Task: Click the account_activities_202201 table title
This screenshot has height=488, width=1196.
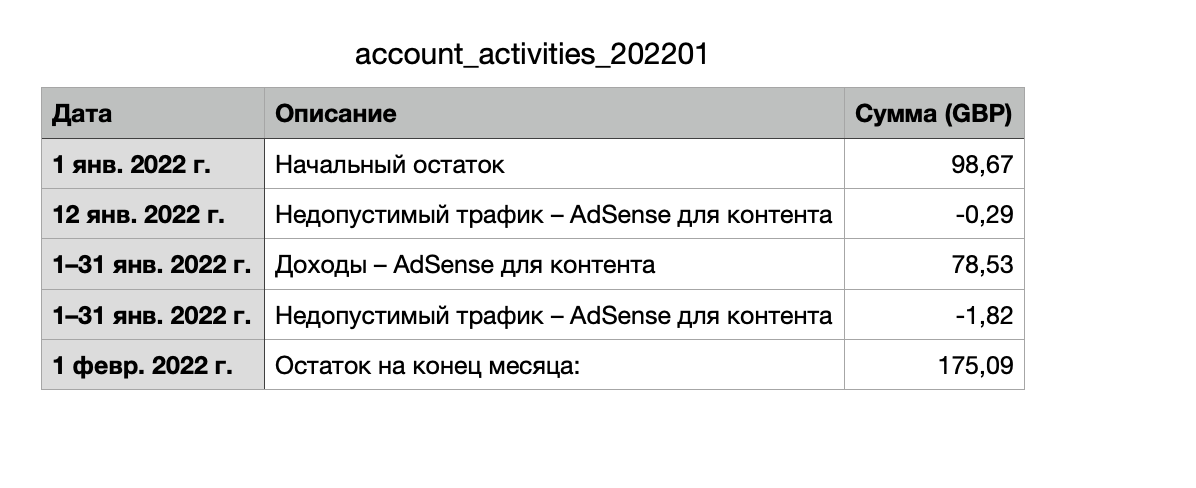Action: coord(531,54)
